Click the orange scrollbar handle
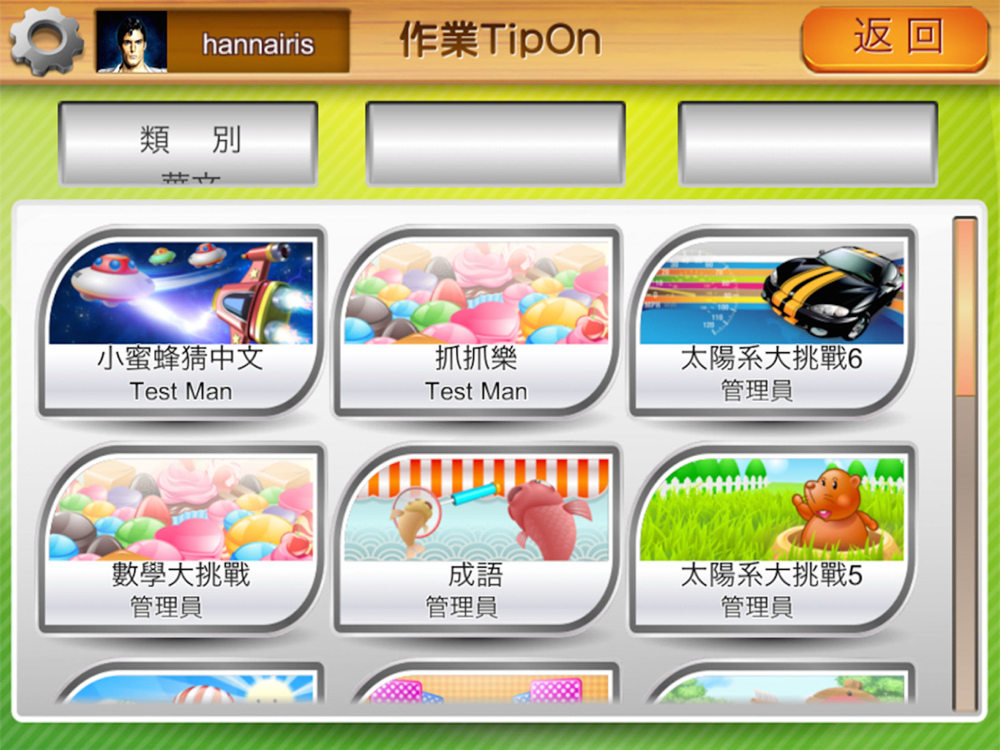 965,308
